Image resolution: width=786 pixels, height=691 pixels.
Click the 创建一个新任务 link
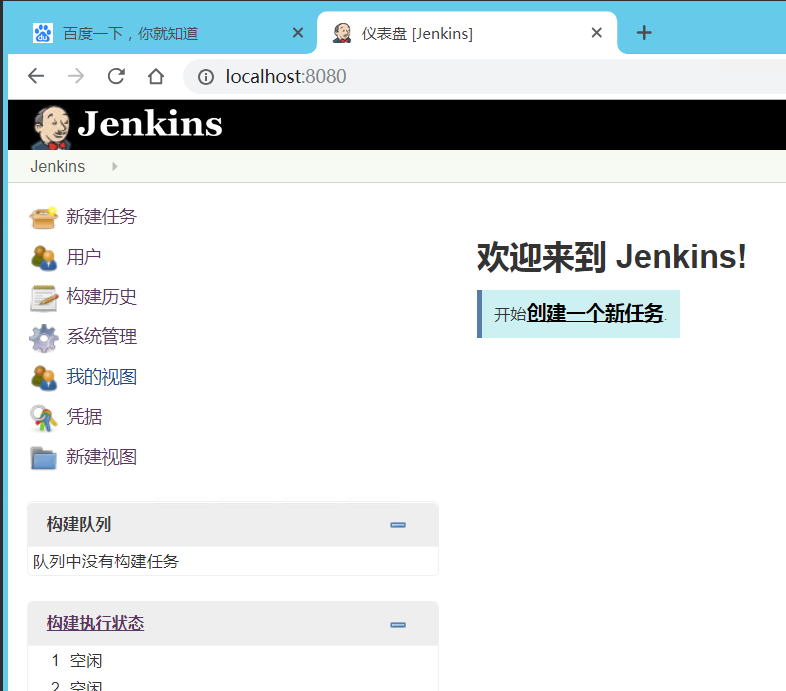595,313
